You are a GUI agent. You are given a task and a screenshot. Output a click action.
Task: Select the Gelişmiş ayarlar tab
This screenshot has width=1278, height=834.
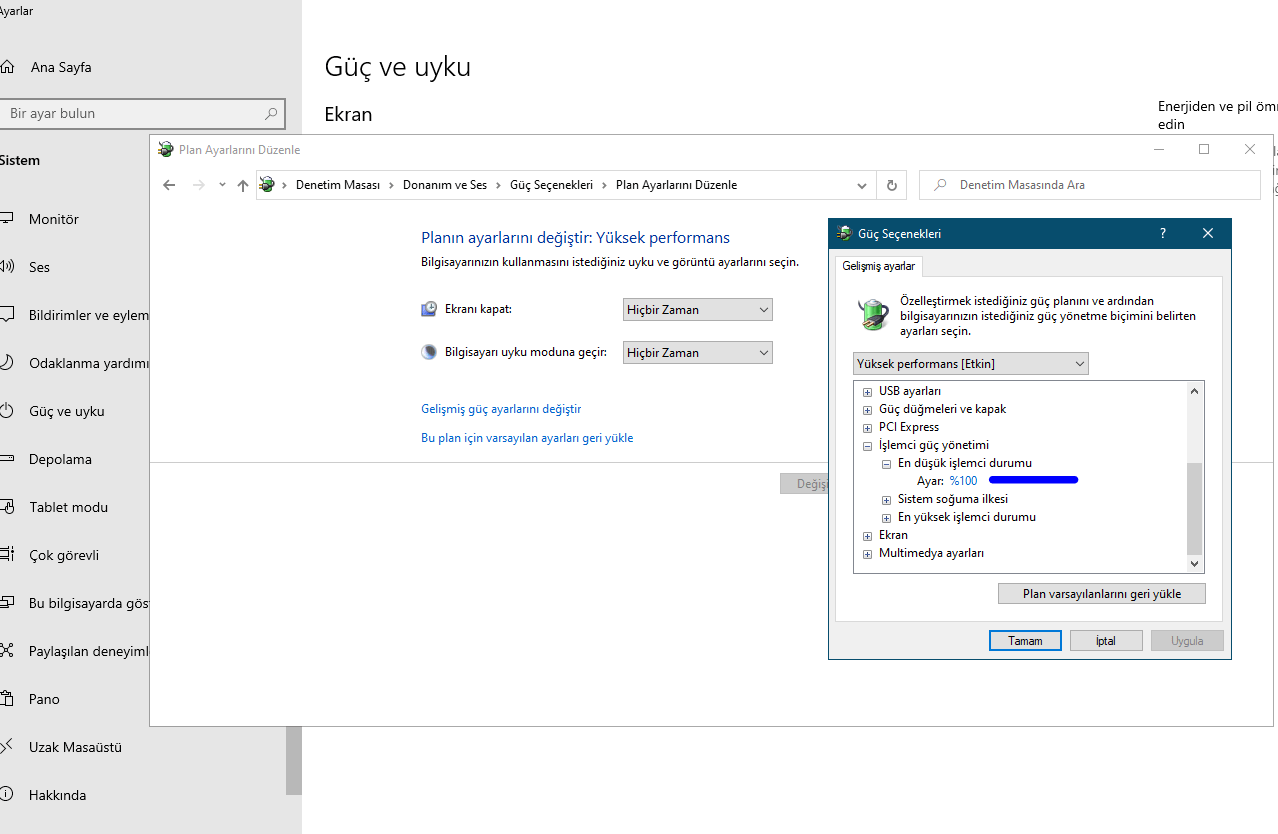(879, 266)
